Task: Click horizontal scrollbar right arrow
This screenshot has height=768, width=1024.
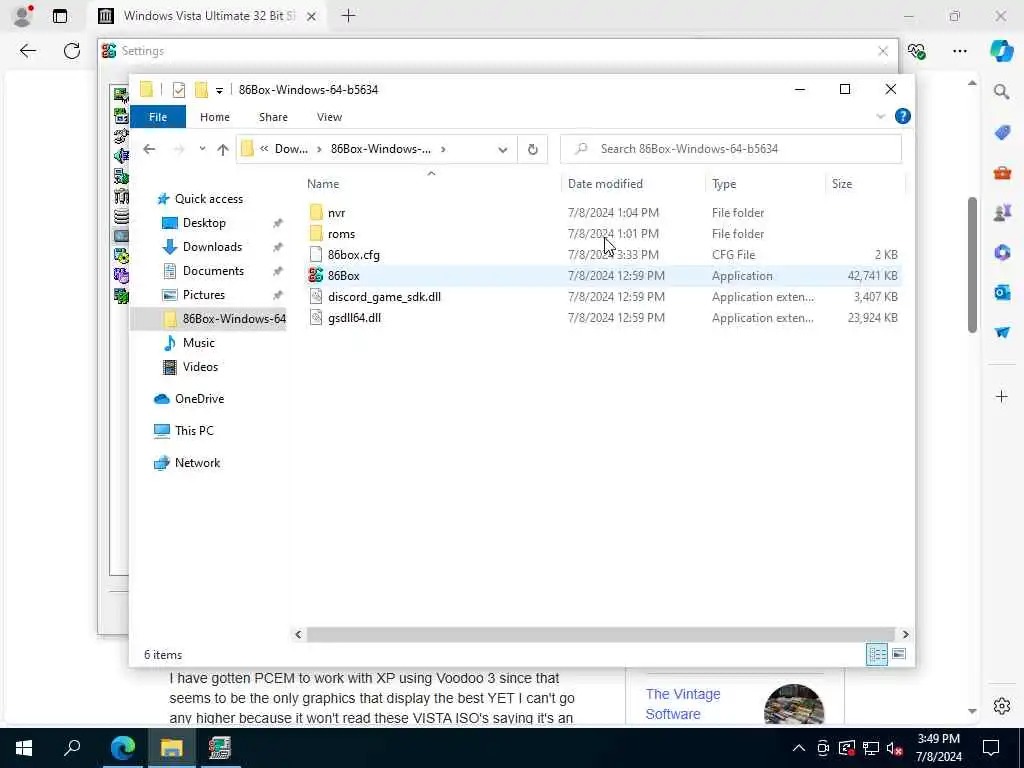Action: (x=905, y=634)
